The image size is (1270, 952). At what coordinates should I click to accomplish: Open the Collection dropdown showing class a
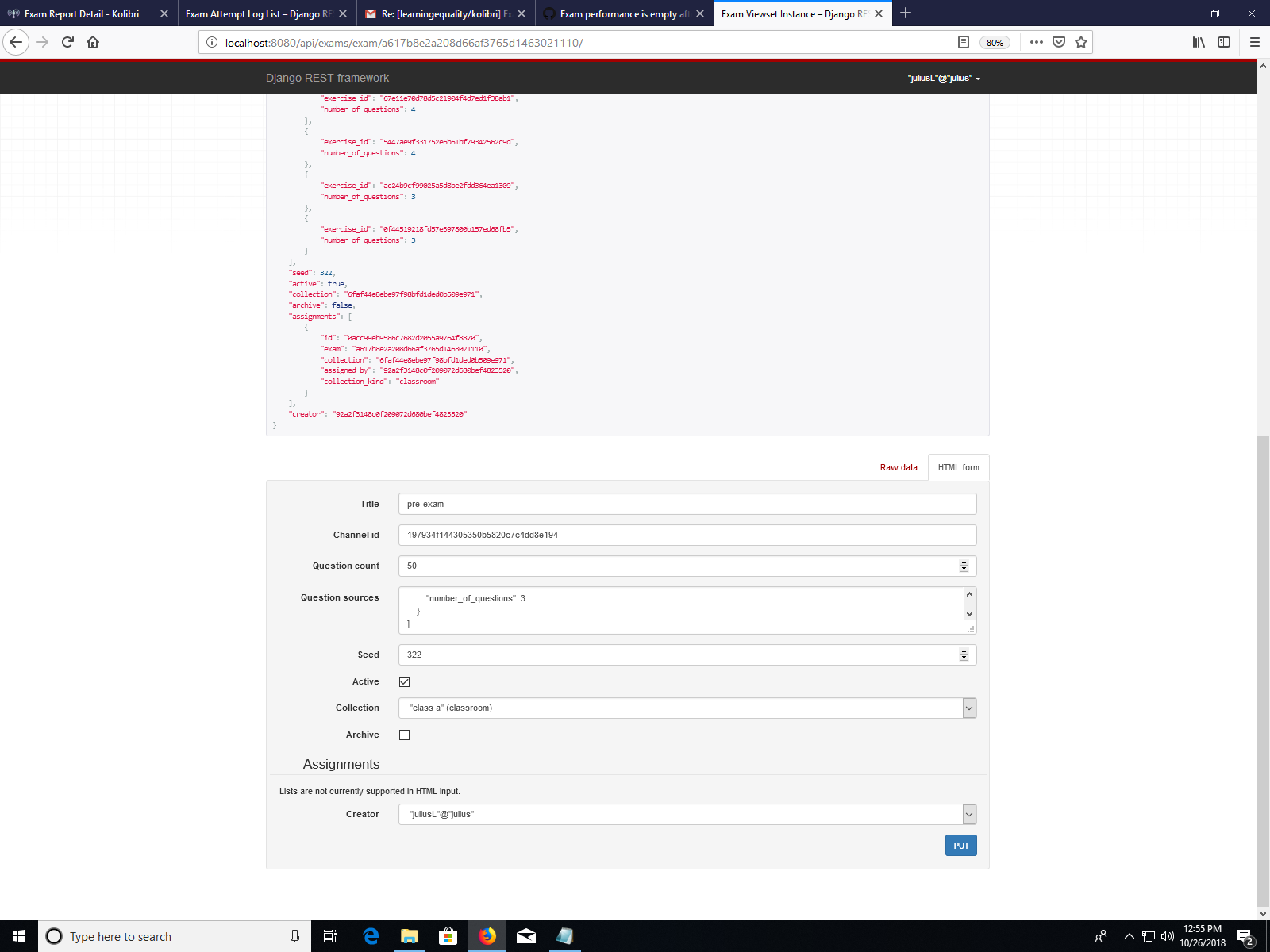[968, 708]
